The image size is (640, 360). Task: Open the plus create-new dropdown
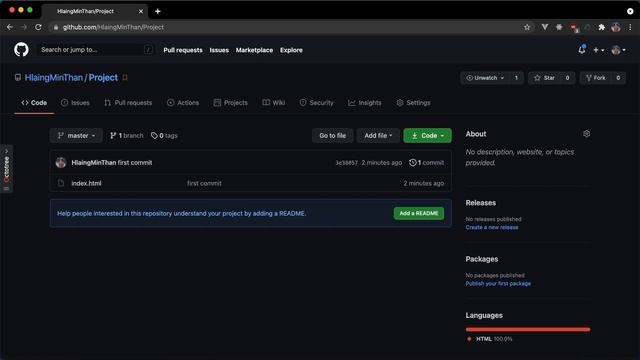(x=598, y=50)
